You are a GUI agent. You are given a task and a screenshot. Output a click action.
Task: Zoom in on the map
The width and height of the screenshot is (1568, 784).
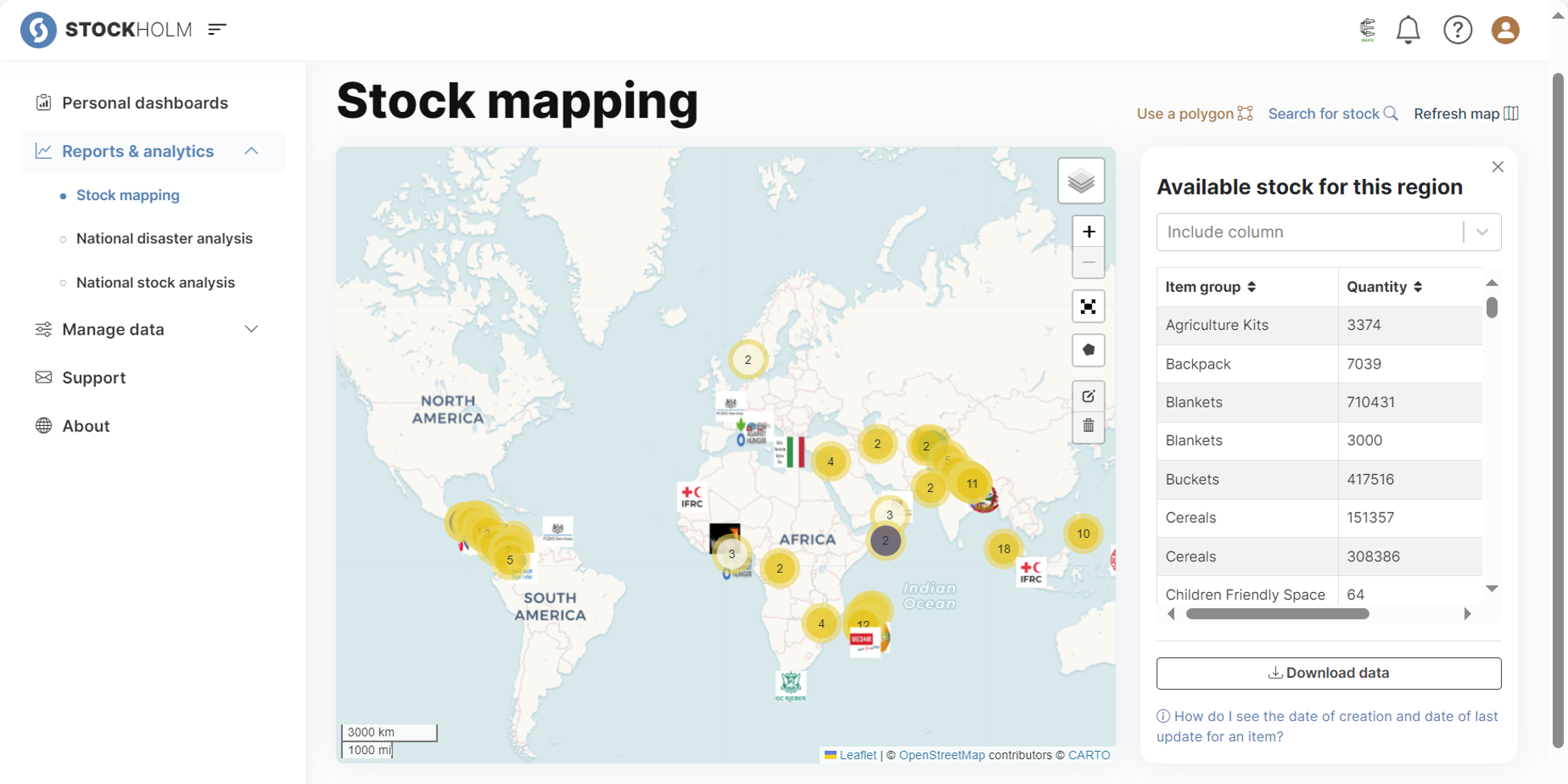pyautogui.click(x=1088, y=232)
